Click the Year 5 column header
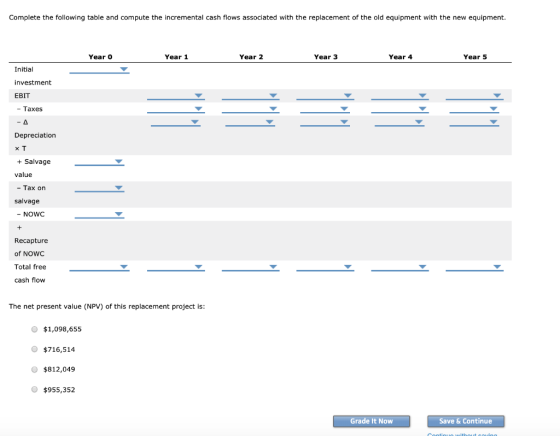 (475, 57)
